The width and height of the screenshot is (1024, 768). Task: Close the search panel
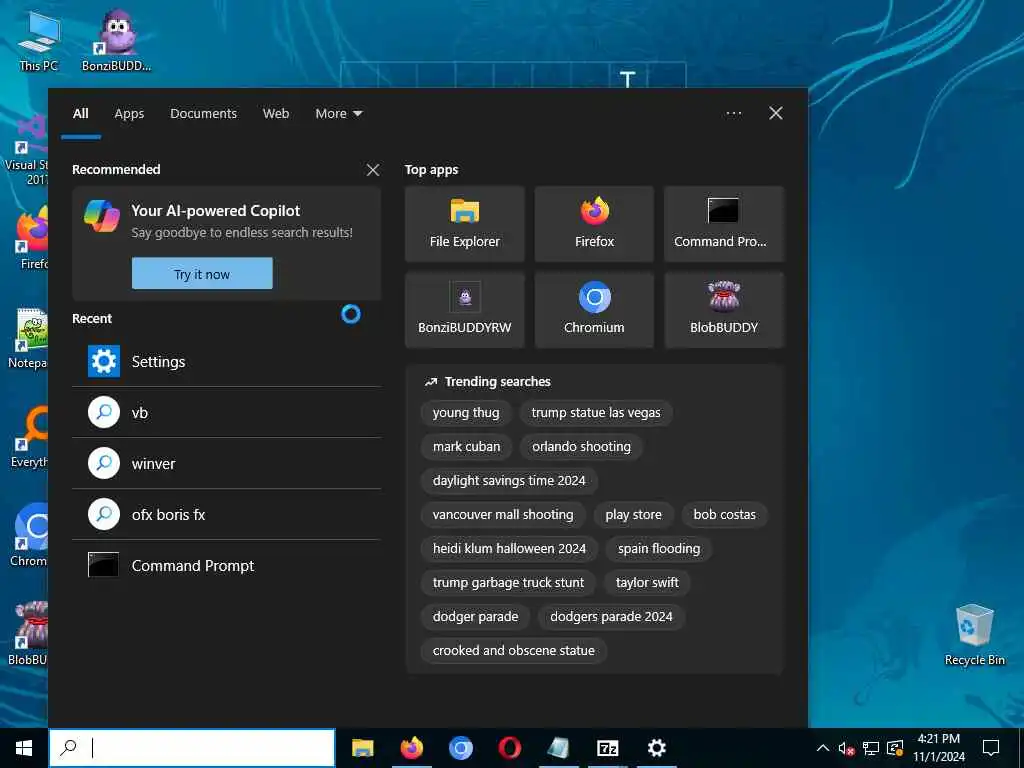[776, 114]
